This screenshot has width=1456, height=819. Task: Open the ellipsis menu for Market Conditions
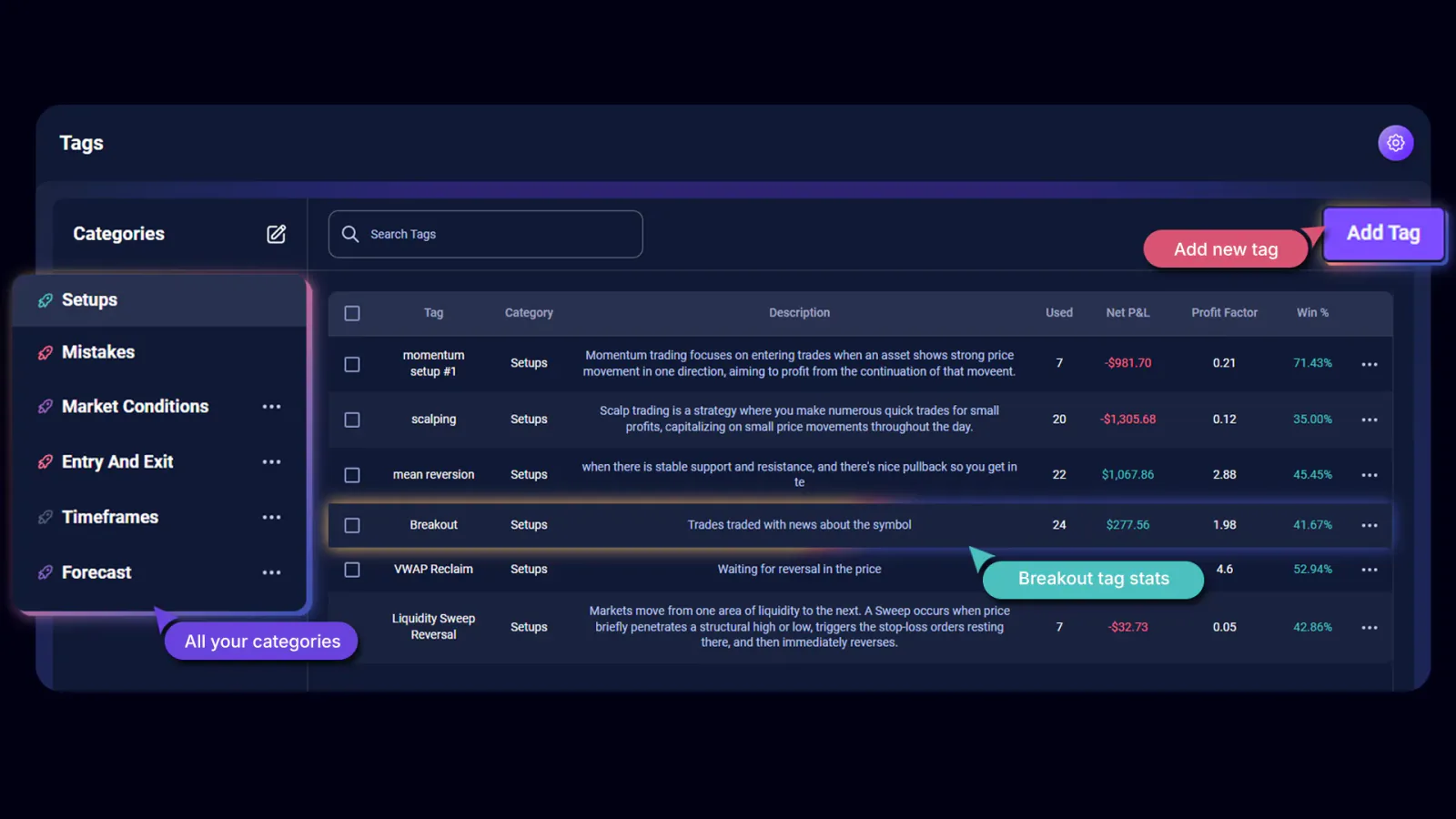pos(271,407)
